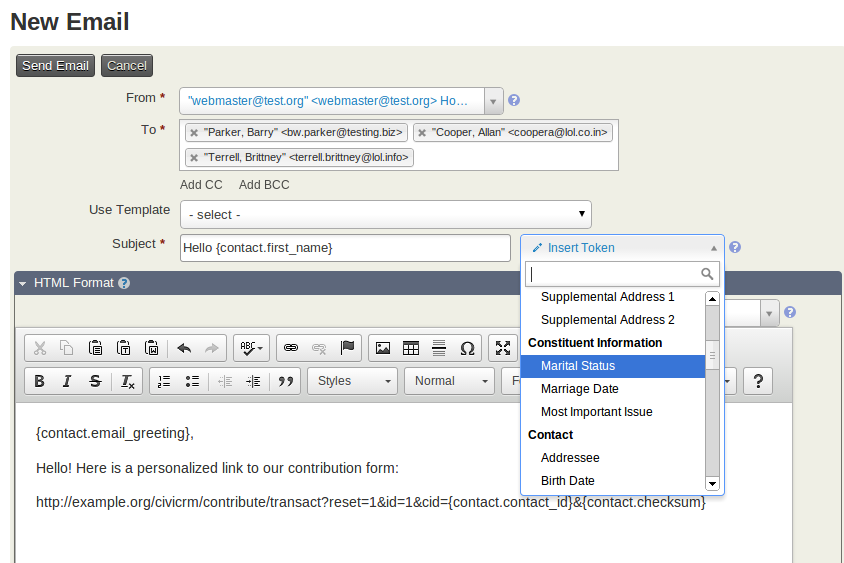Remove Parker, Barry from recipients

[194, 132]
